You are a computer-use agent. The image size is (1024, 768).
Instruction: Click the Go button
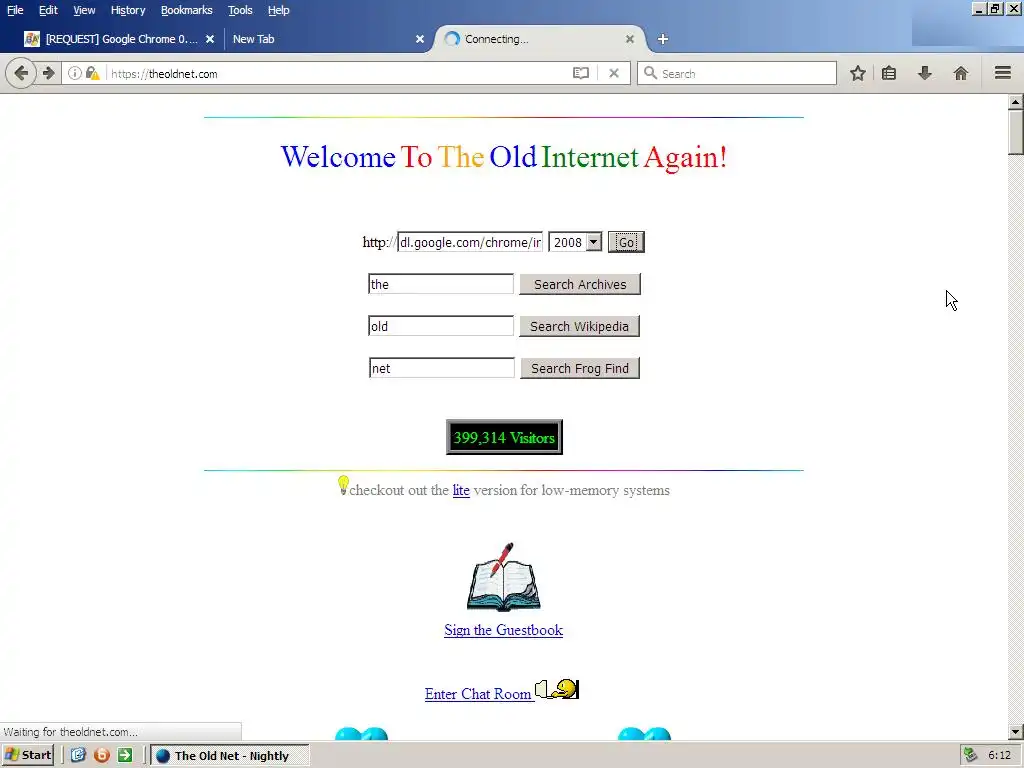tap(626, 242)
